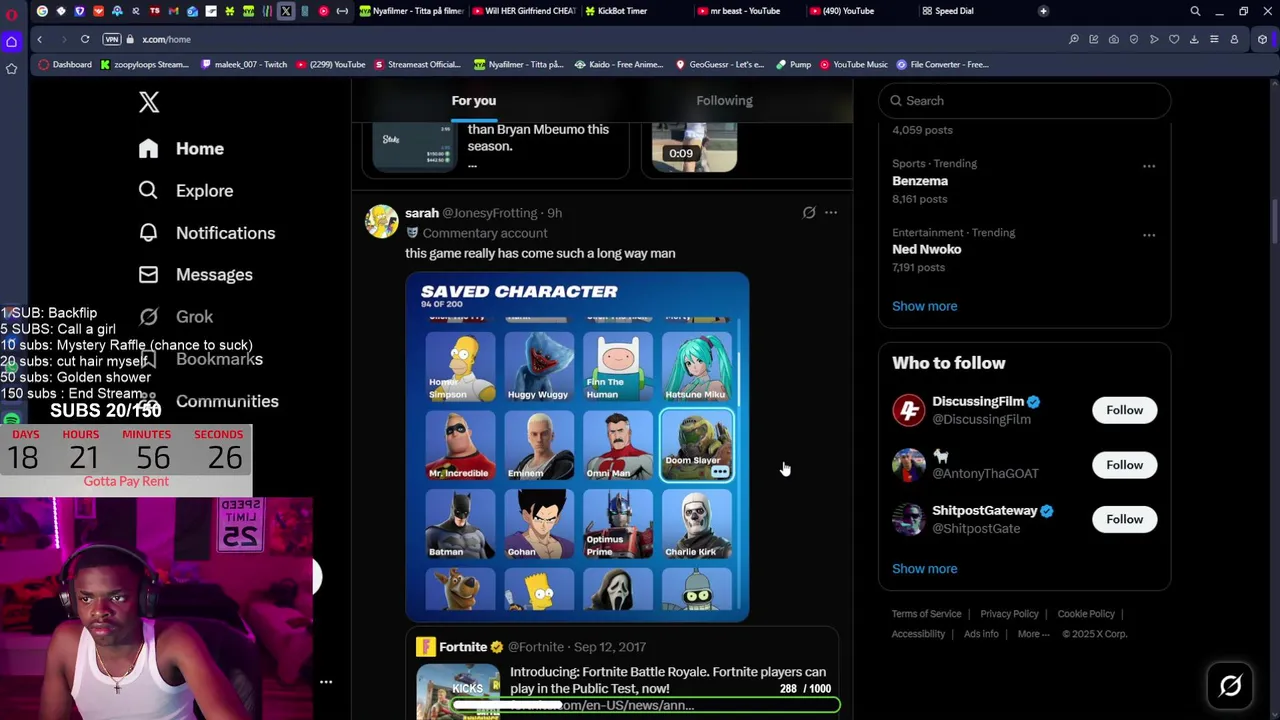Click browser tab search magnifier icon
The width and height of the screenshot is (1280, 720).
(1195, 11)
